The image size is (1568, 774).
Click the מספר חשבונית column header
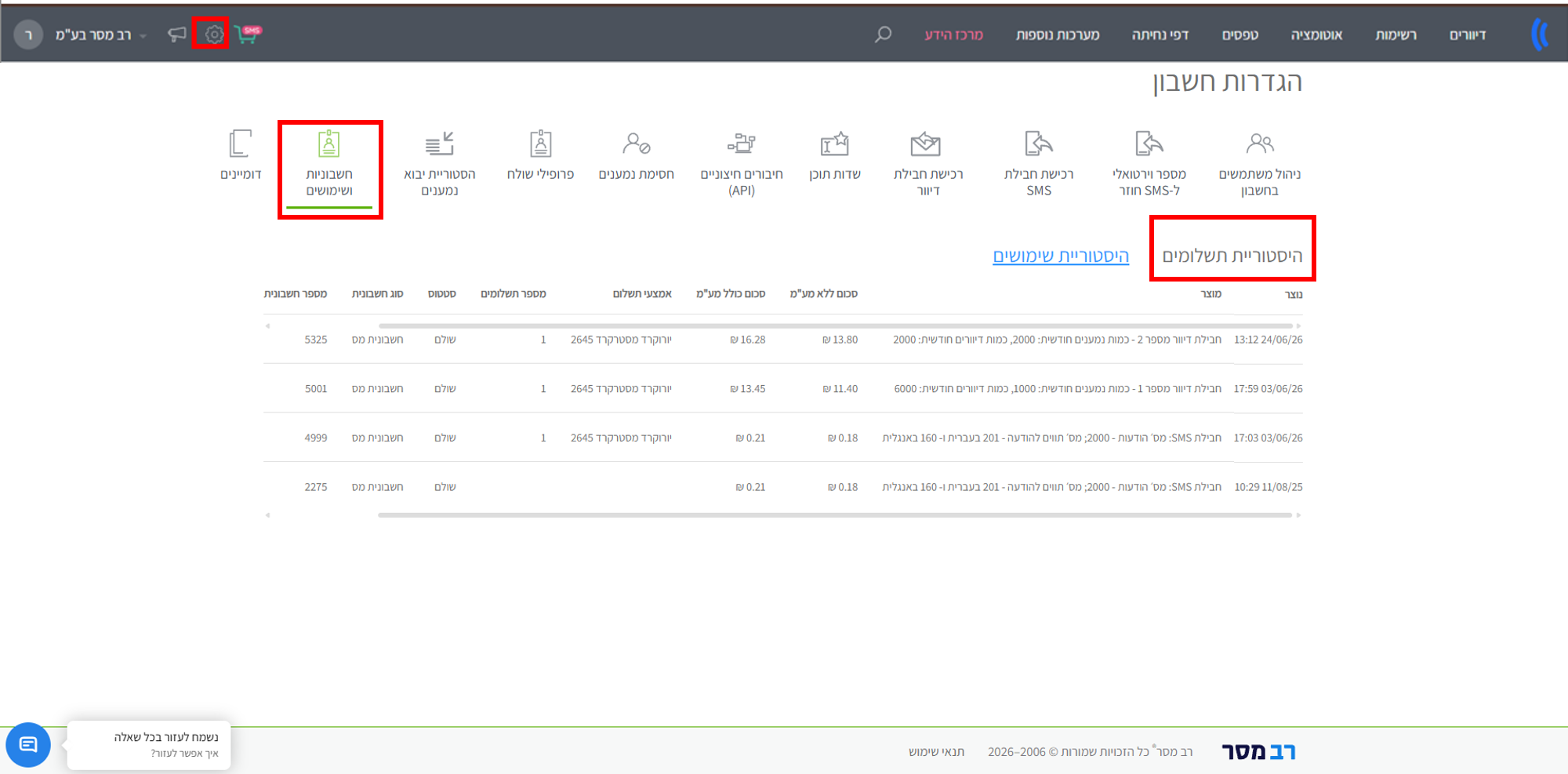click(x=296, y=294)
